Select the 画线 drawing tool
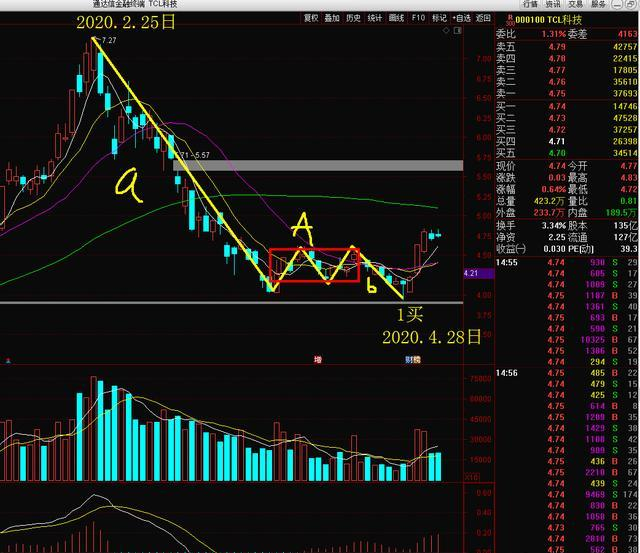Viewport: 640px width, 553px height. pos(396,18)
